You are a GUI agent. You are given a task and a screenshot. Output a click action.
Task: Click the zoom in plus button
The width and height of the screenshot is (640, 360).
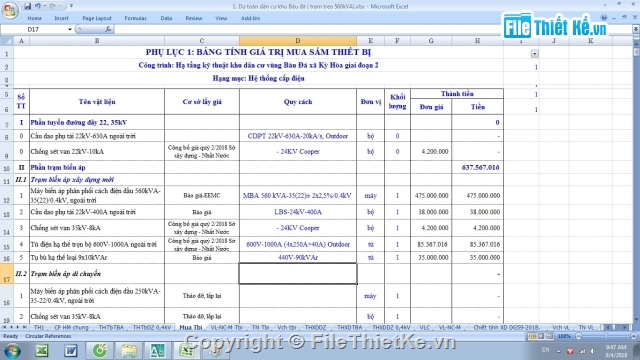pos(633,336)
